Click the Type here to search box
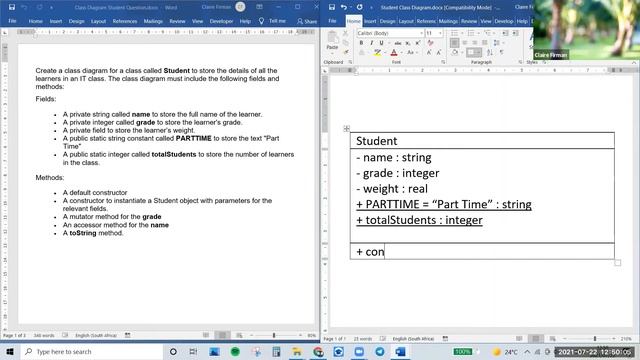Screen dimensions: 640x360 (92, 351)
